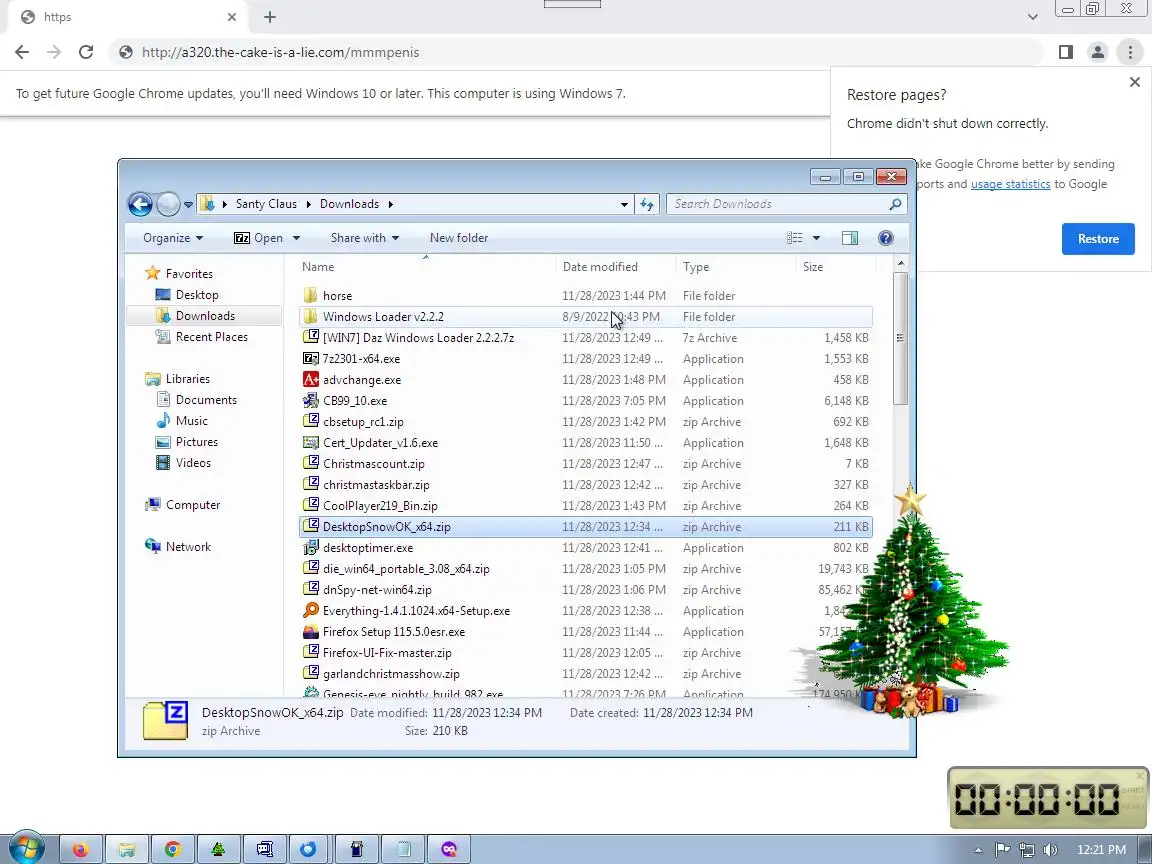
Task: Sort by Type column header
Action: click(x=735, y=267)
